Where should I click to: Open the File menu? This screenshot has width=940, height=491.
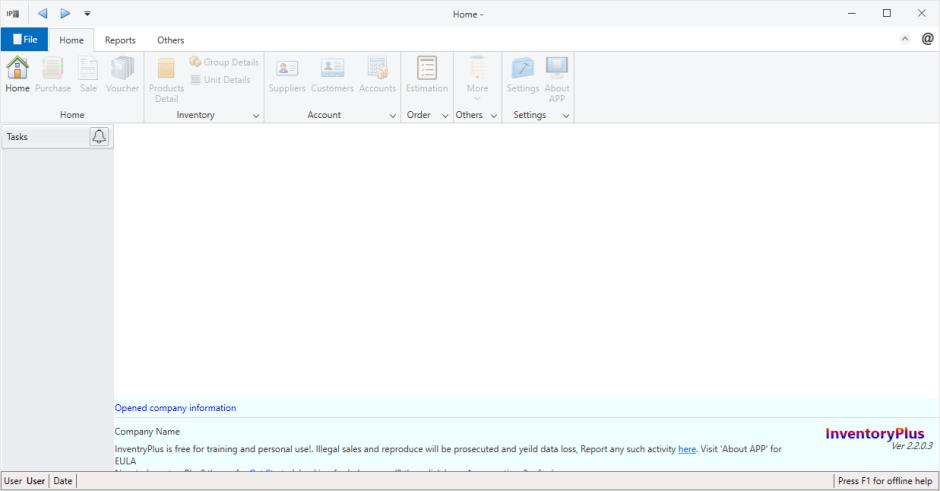tap(25, 40)
